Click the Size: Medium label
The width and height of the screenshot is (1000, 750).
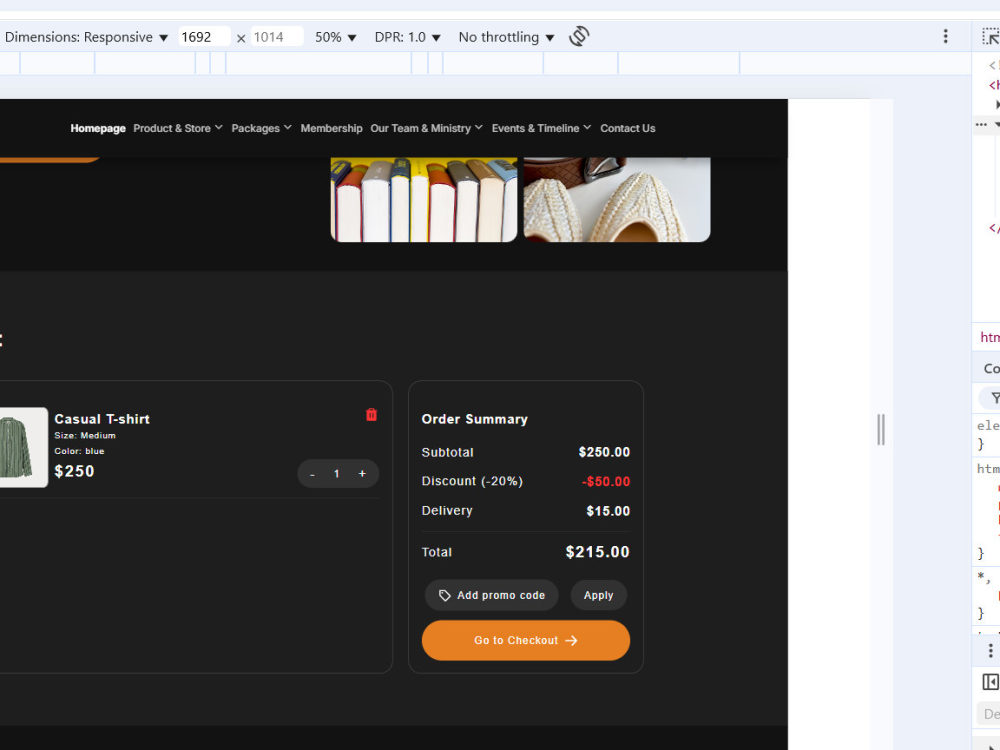pyautogui.click(x=85, y=436)
